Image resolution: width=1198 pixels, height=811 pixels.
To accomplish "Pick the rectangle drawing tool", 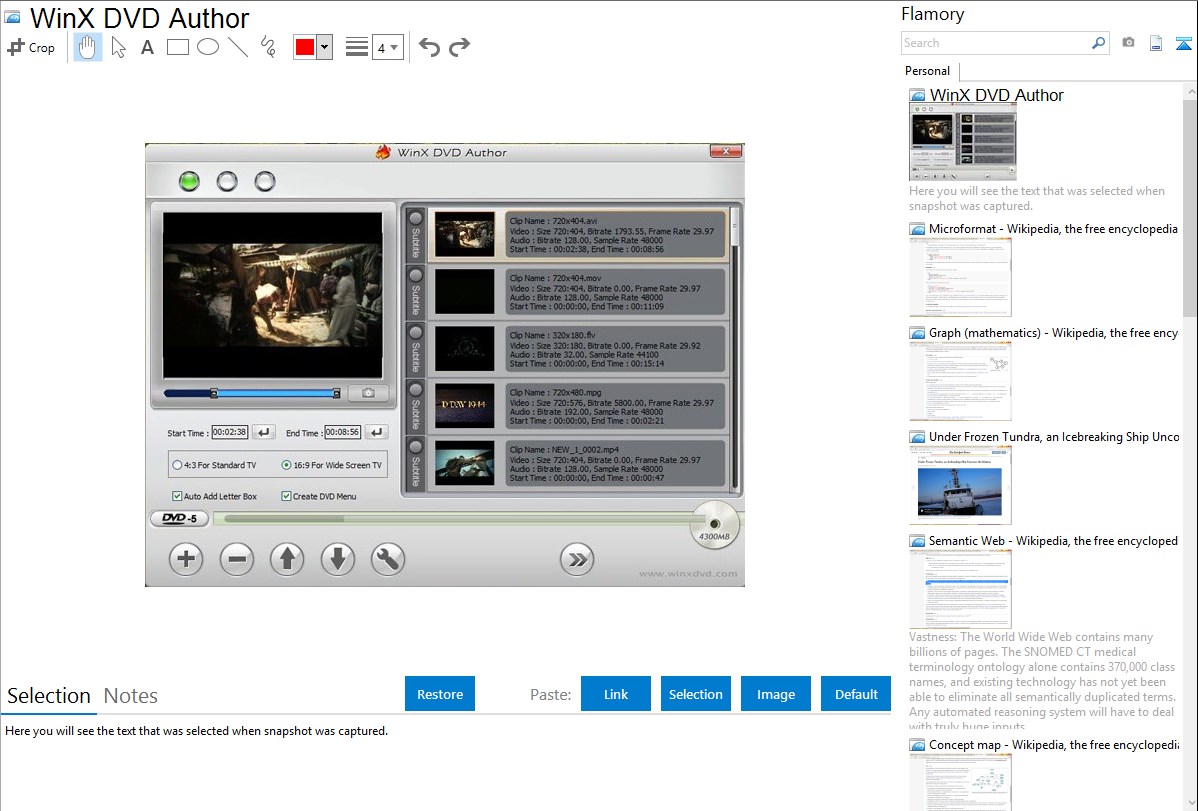I will pyautogui.click(x=177, y=47).
